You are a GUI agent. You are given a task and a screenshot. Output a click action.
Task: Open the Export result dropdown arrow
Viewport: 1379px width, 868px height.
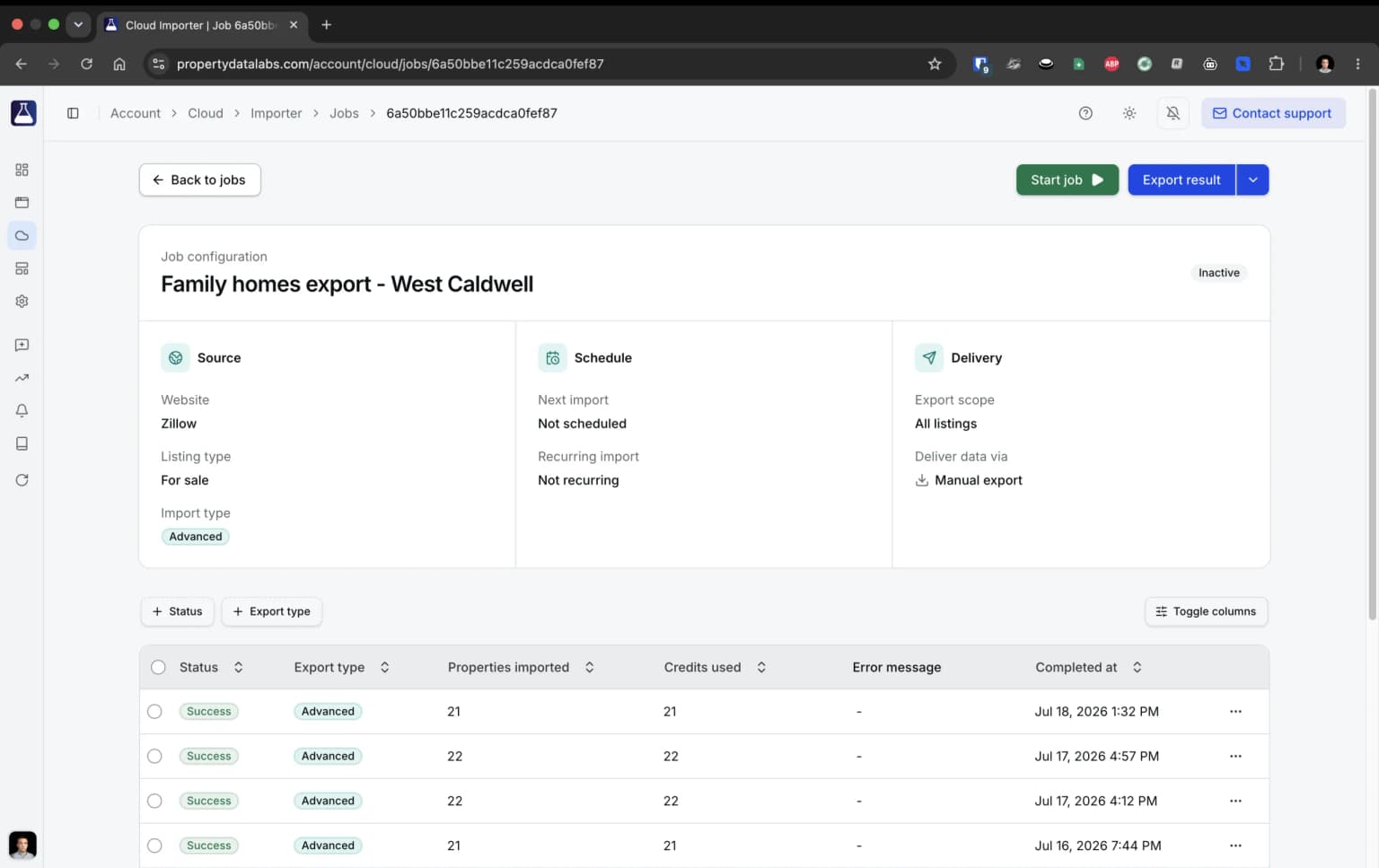coord(1252,180)
